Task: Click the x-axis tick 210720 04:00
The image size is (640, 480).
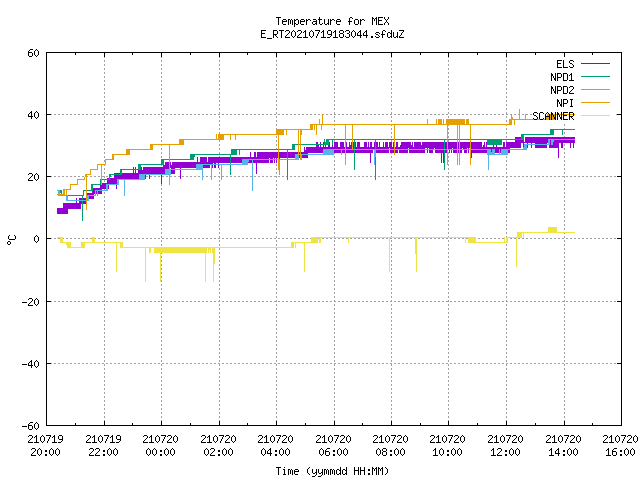Action: 276,446
